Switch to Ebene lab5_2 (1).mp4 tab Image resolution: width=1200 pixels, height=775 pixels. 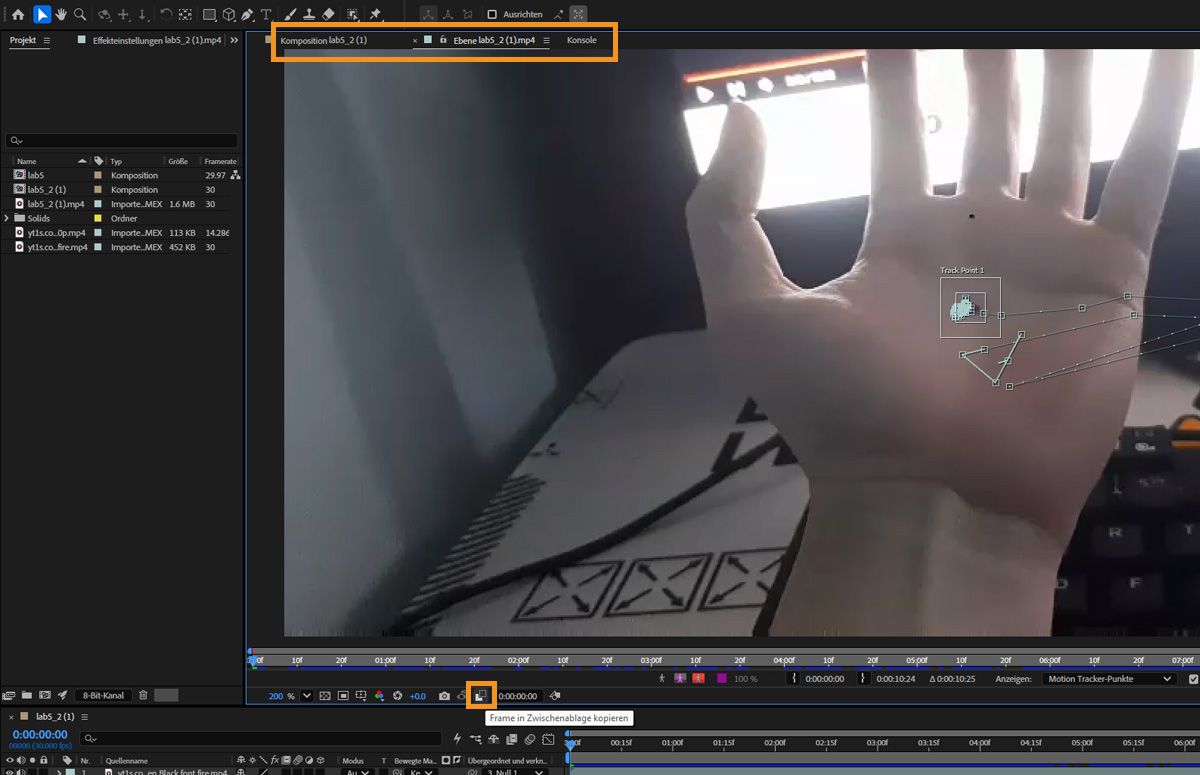pyautogui.click(x=494, y=40)
